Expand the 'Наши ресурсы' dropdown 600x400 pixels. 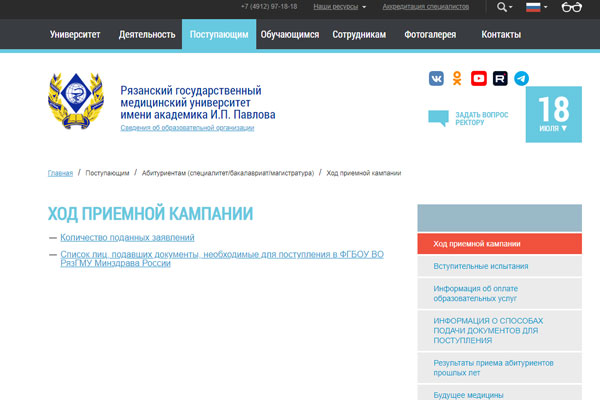click(x=339, y=6)
